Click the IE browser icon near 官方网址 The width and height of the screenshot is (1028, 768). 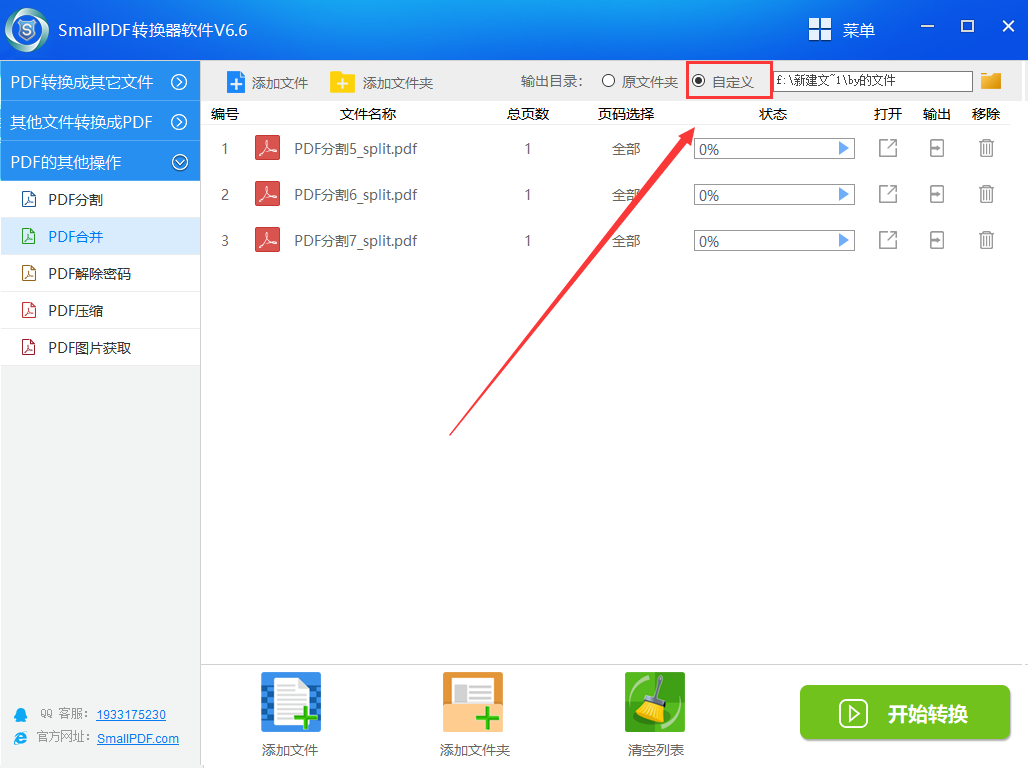tap(21, 738)
